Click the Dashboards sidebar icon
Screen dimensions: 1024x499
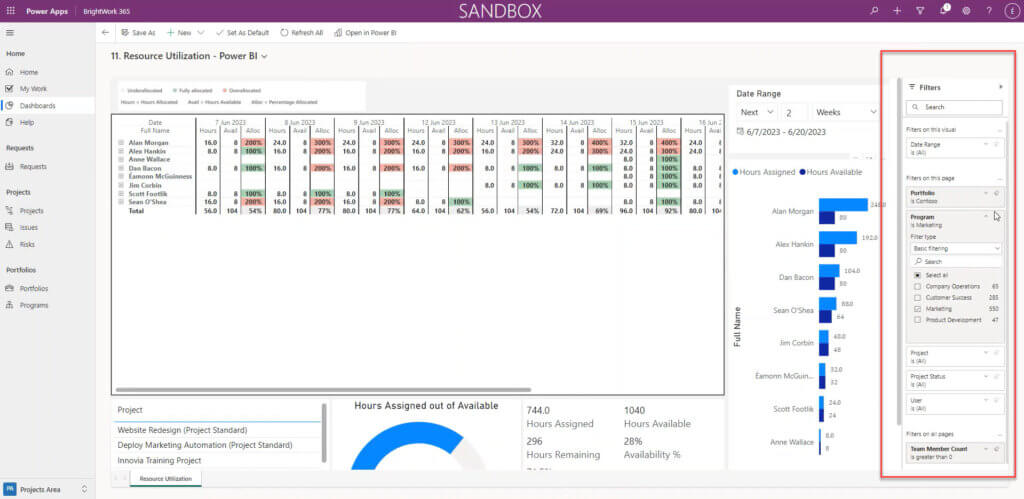click(9, 106)
